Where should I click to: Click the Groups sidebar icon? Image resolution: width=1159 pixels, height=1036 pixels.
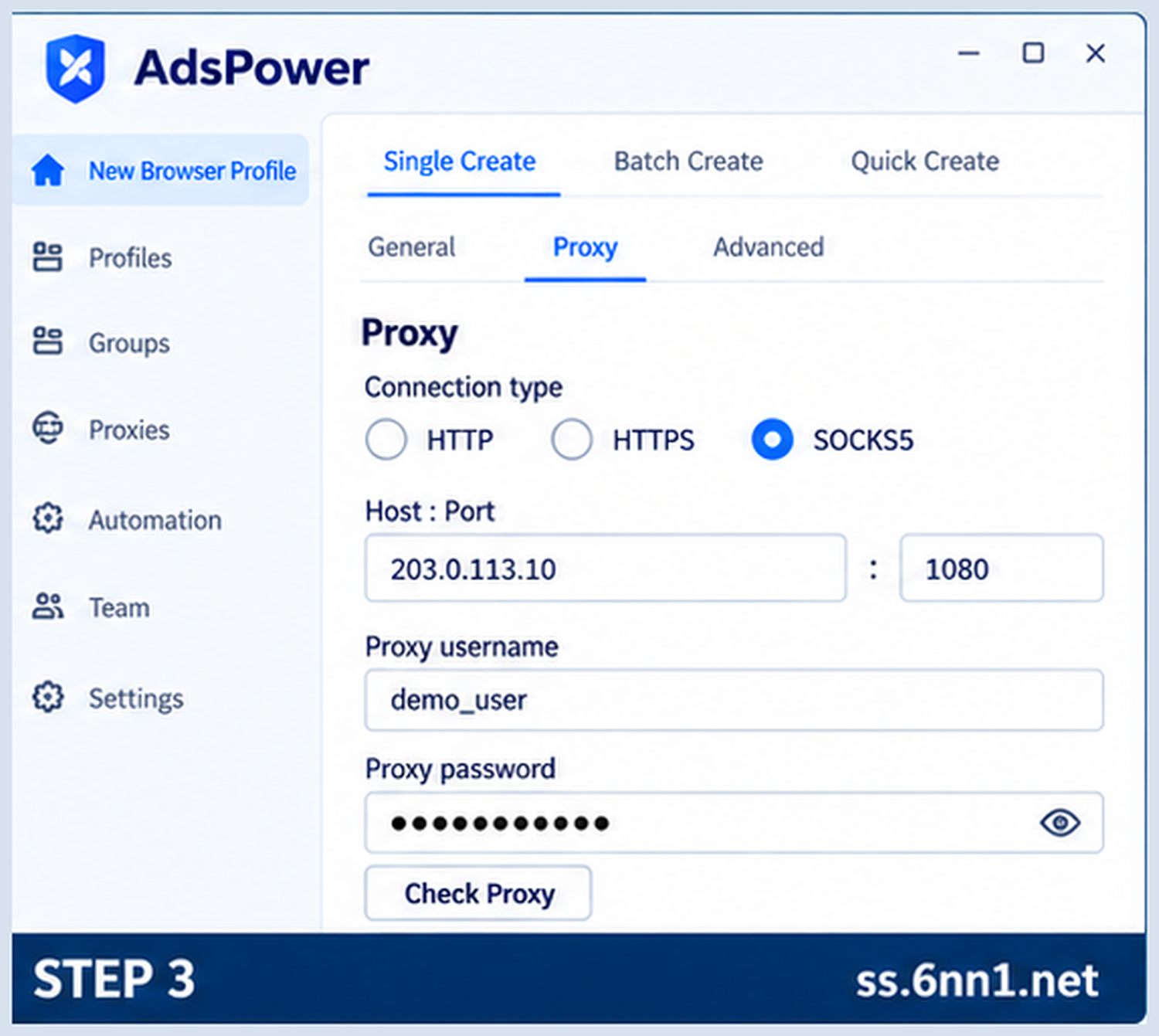[48, 341]
